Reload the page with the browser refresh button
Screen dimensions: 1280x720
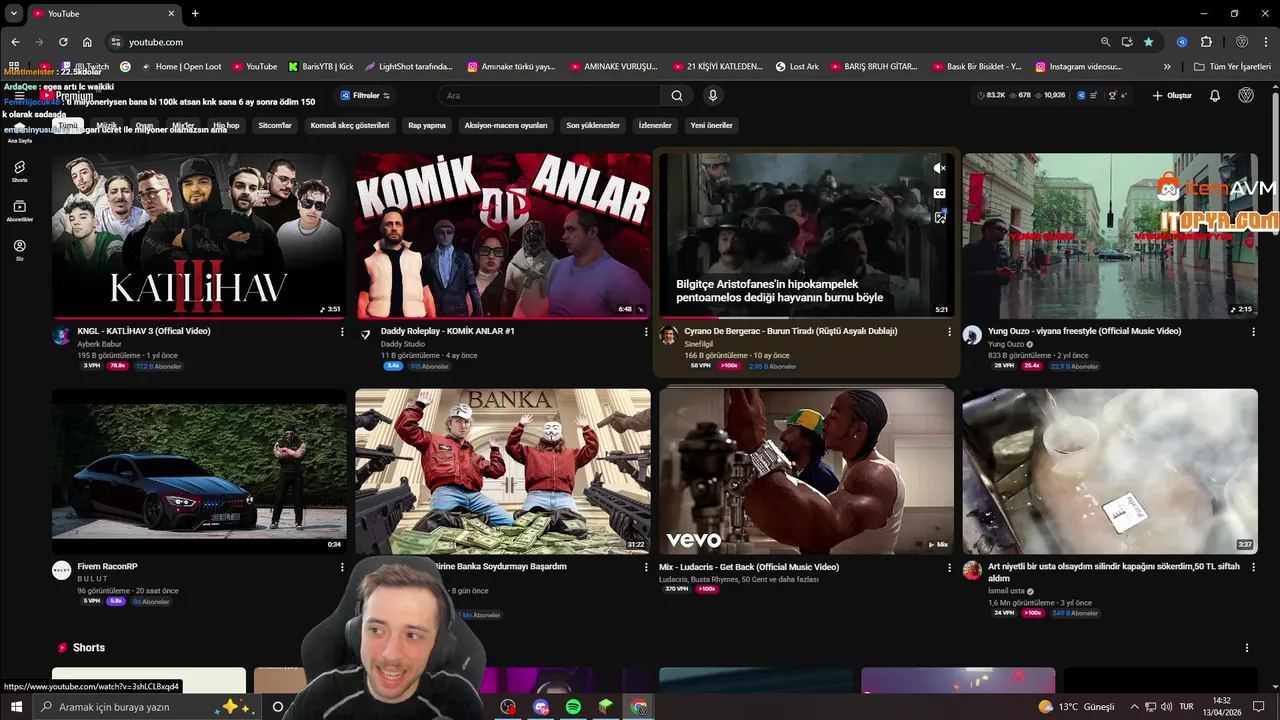click(x=63, y=42)
